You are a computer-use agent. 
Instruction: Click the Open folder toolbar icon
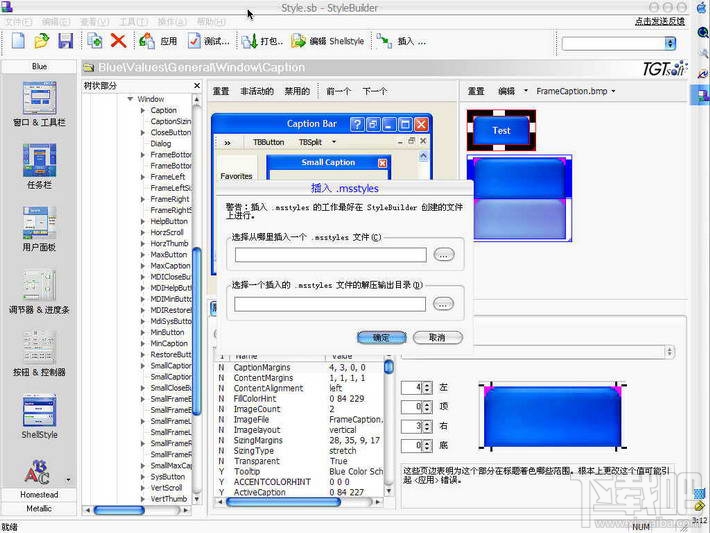(42, 41)
